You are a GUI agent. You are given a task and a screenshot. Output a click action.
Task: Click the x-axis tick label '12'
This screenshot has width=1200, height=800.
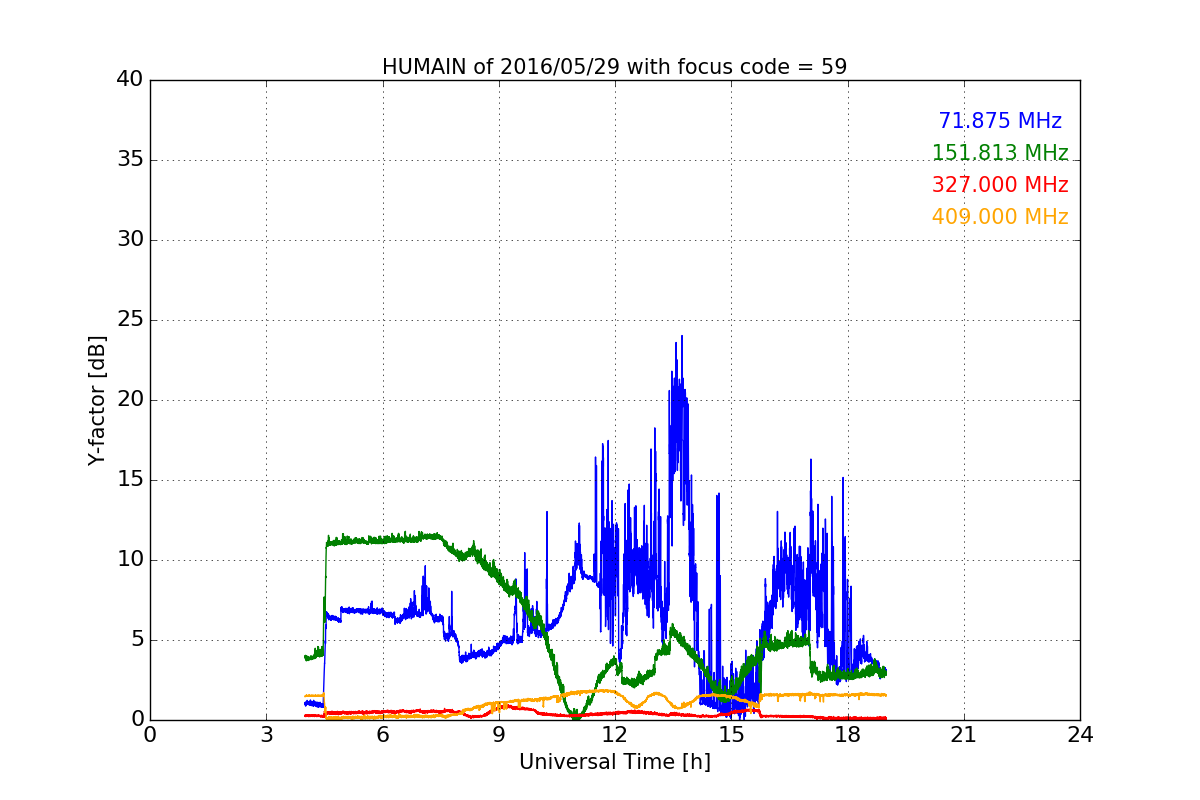(x=615, y=735)
